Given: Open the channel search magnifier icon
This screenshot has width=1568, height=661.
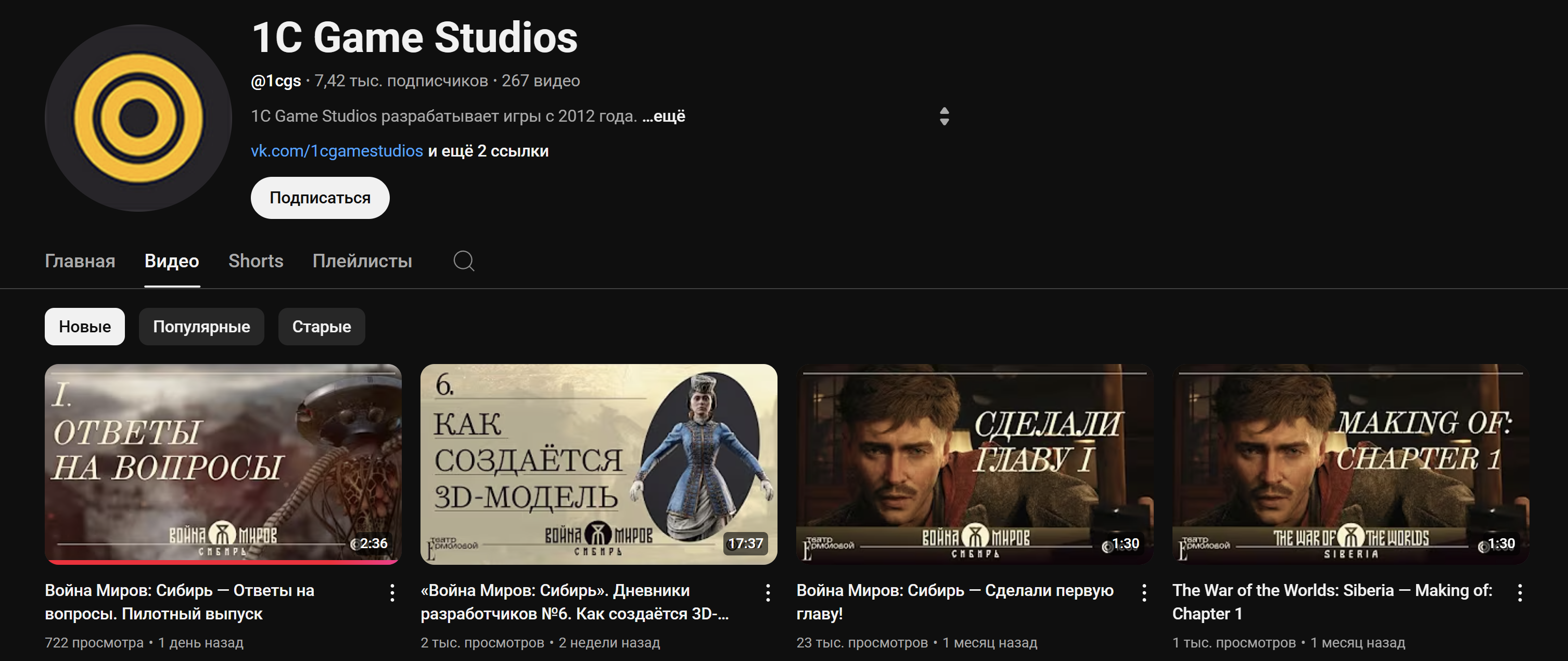Looking at the screenshot, I should [x=464, y=261].
